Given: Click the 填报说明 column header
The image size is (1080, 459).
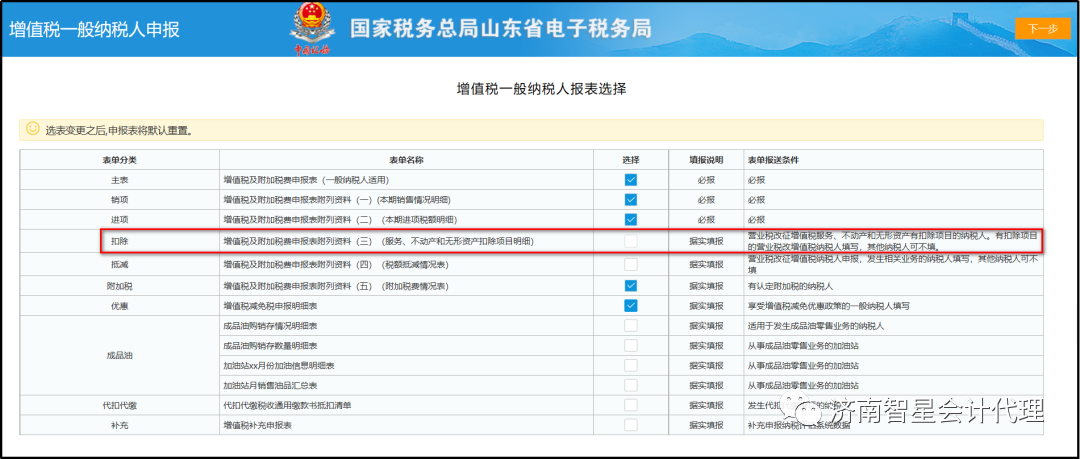Looking at the screenshot, I should pyautogui.click(x=706, y=160).
